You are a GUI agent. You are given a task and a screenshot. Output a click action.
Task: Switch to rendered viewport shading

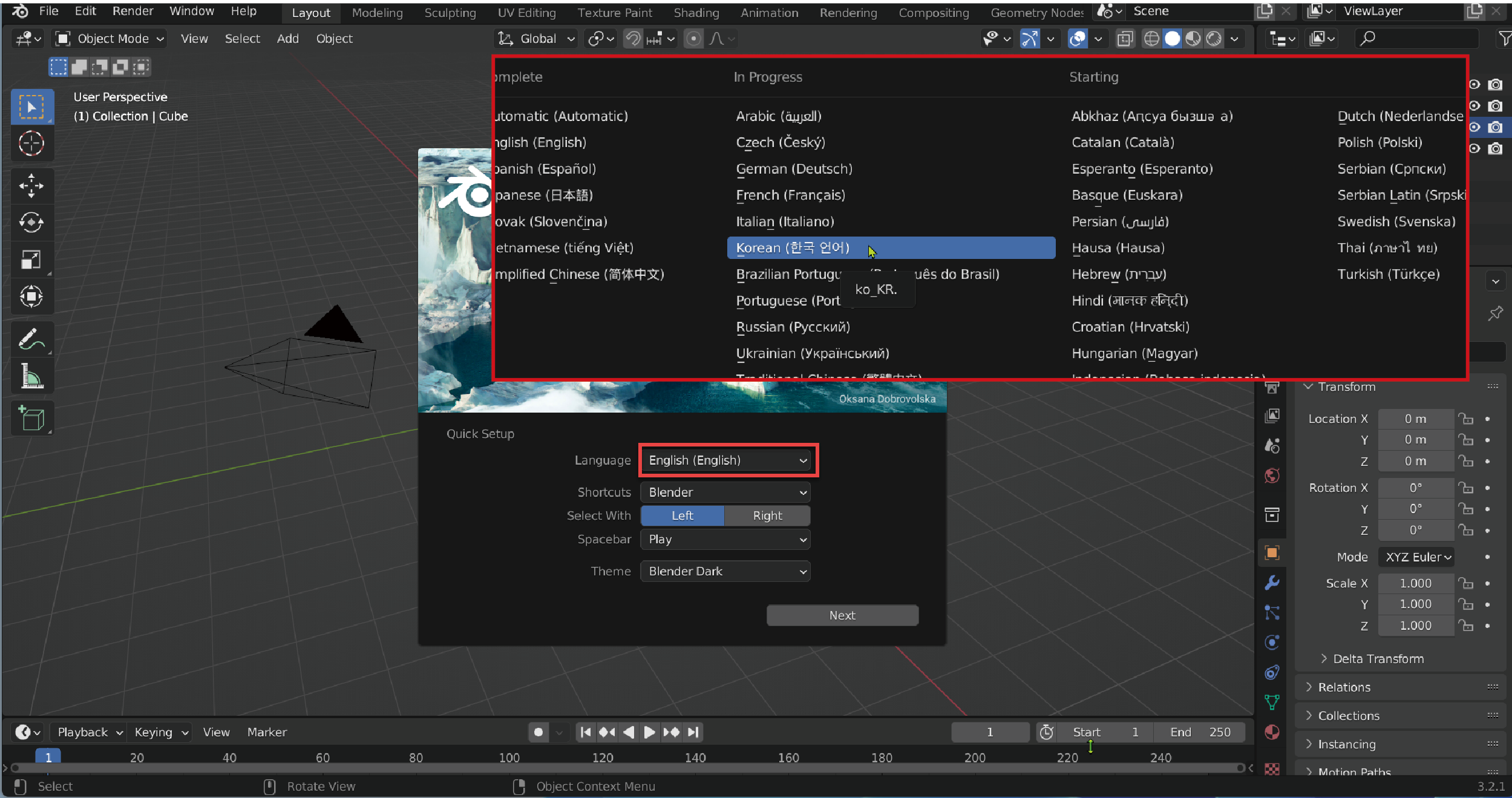(x=1214, y=39)
